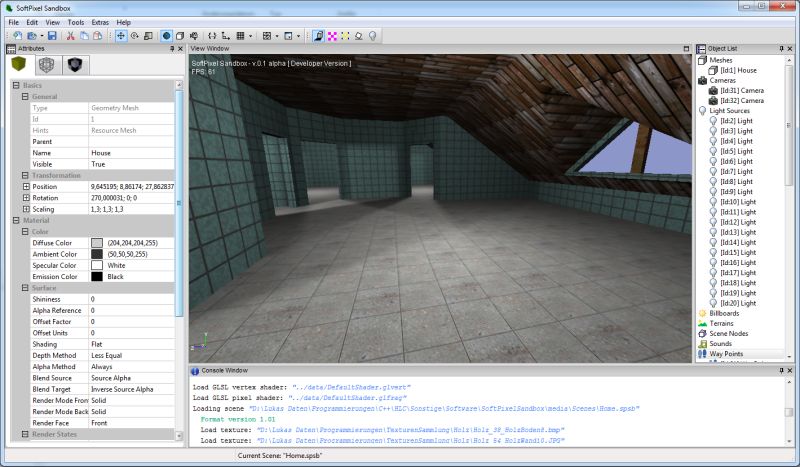
Task: Select the Scale transform tool
Action: tap(148, 36)
